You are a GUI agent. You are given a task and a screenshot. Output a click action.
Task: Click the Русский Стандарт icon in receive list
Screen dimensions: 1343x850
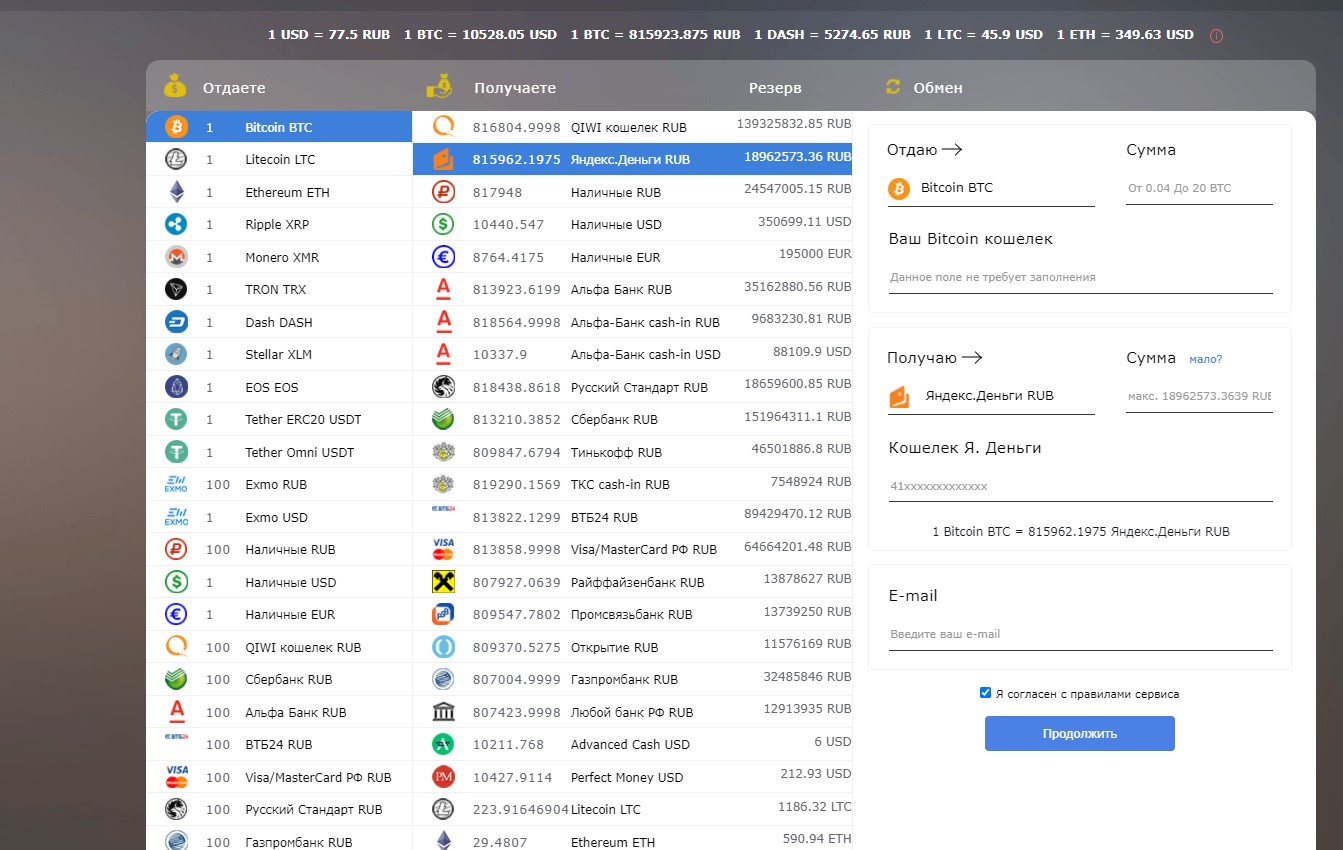tap(444, 387)
